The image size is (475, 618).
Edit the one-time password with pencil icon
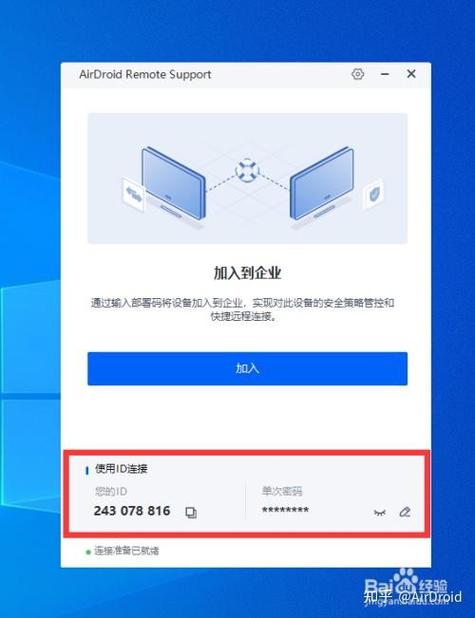(x=405, y=512)
